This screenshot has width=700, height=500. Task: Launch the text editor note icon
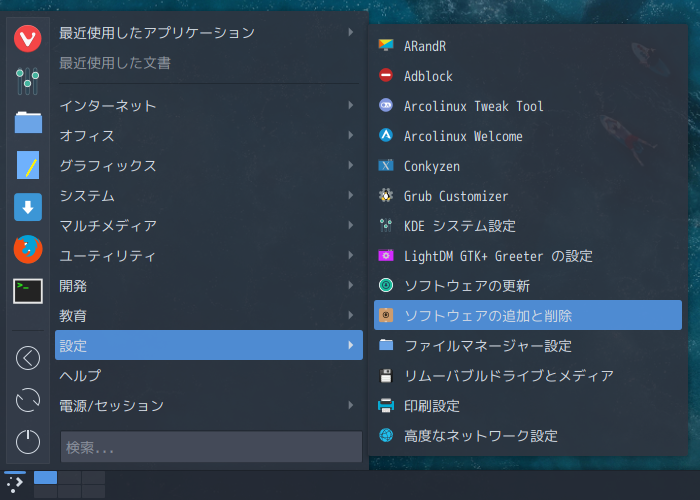(28, 165)
